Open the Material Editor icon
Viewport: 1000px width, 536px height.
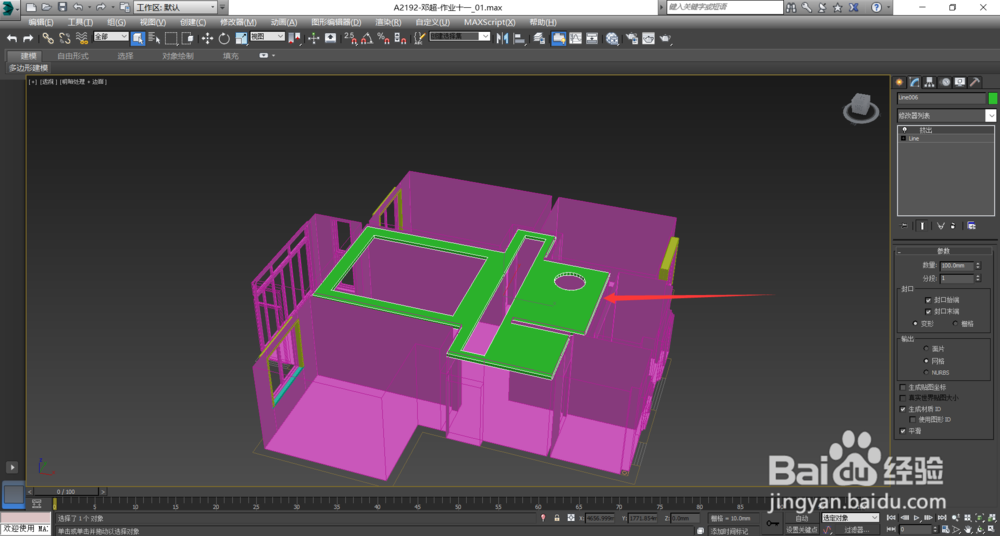[x=612, y=38]
